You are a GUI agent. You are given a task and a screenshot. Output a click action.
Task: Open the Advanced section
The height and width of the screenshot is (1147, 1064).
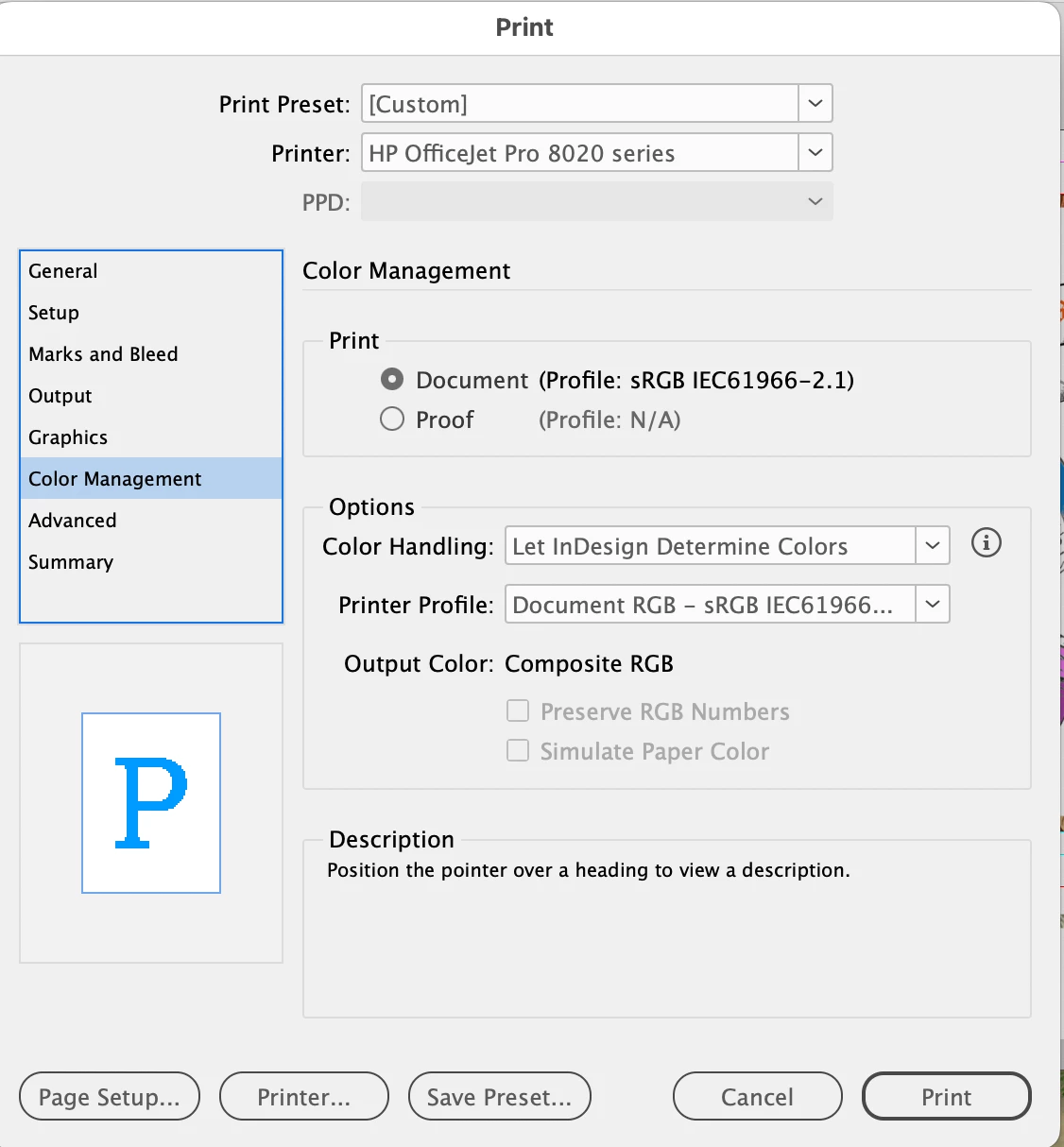151,521
